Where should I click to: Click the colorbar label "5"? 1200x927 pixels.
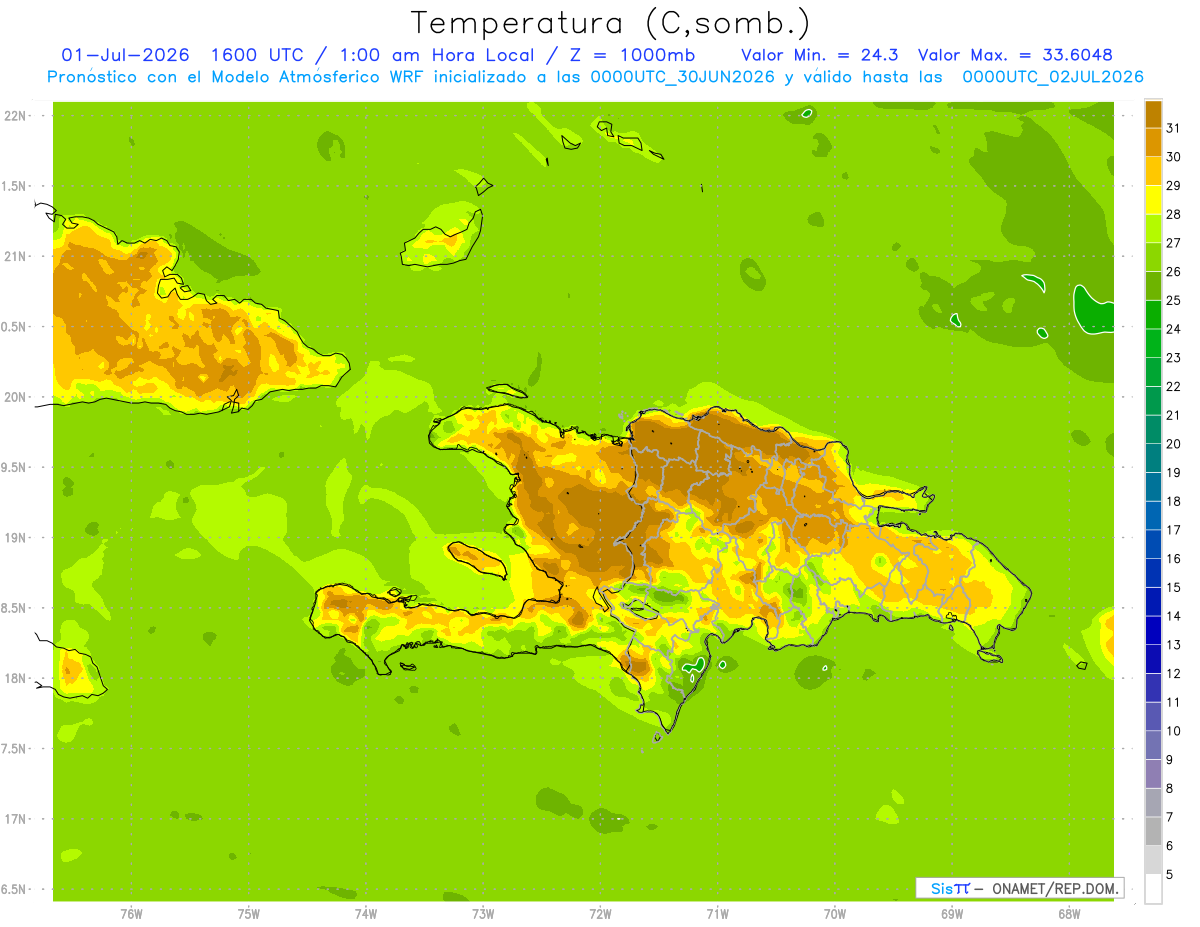(1170, 874)
